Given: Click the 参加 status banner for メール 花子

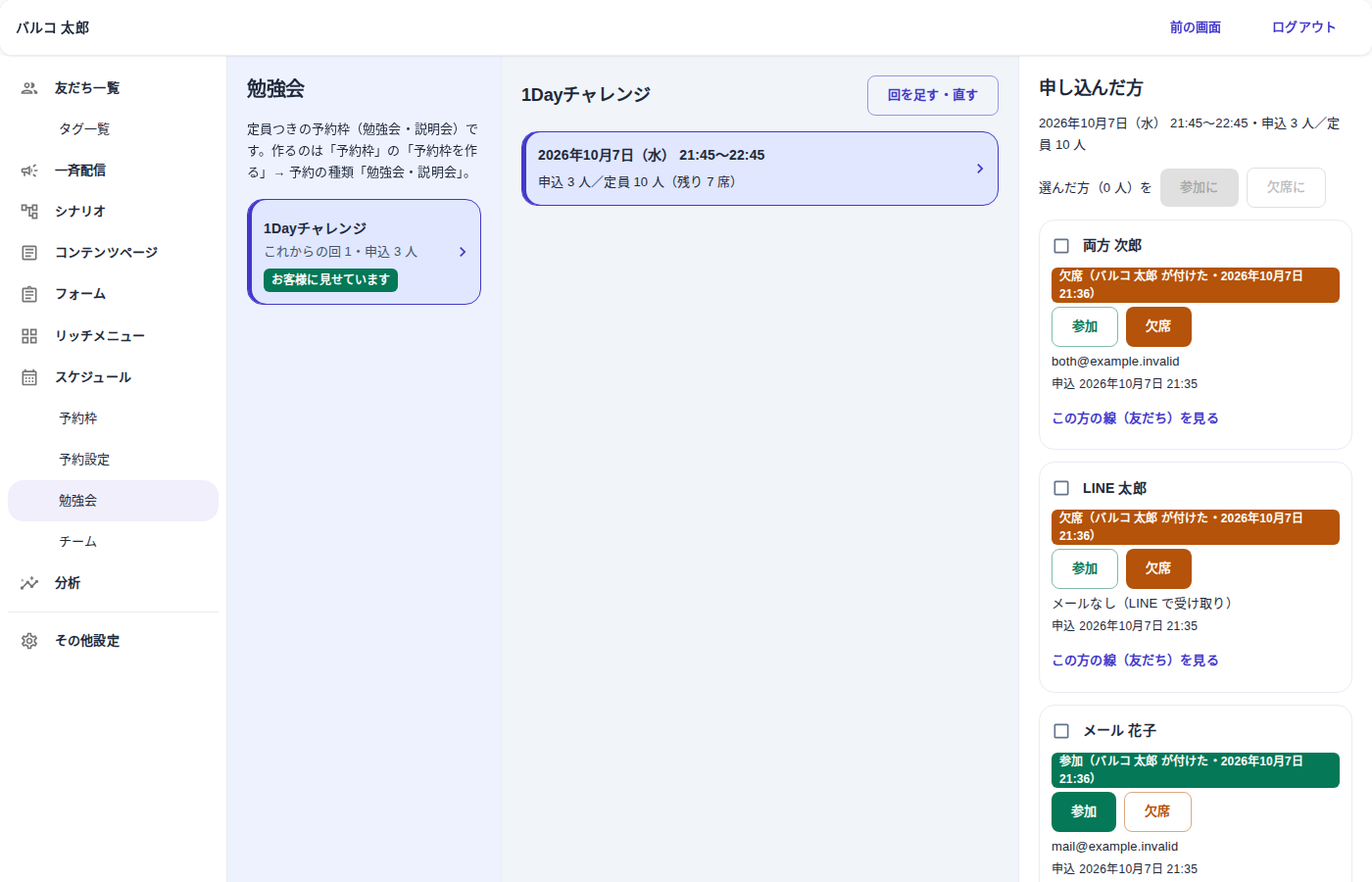Looking at the screenshot, I should (x=1196, y=770).
